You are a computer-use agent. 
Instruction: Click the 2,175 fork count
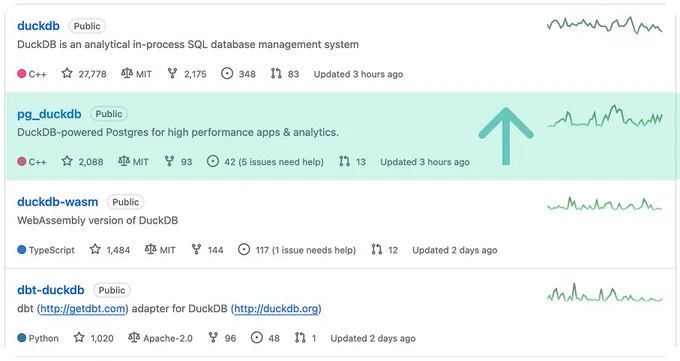[x=195, y=74]
